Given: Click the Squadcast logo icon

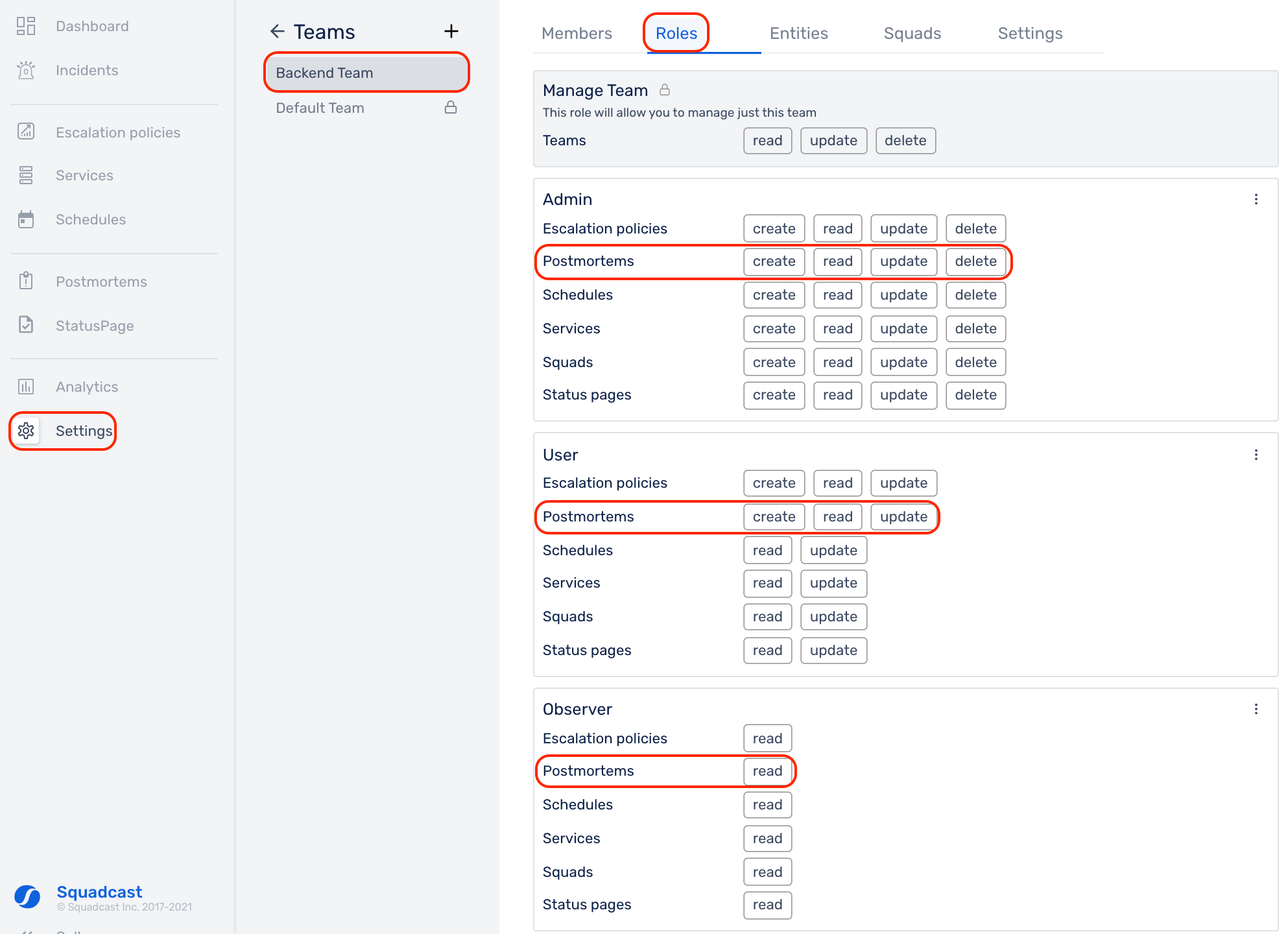Looking at the screenshot, I should coord(27,897).
